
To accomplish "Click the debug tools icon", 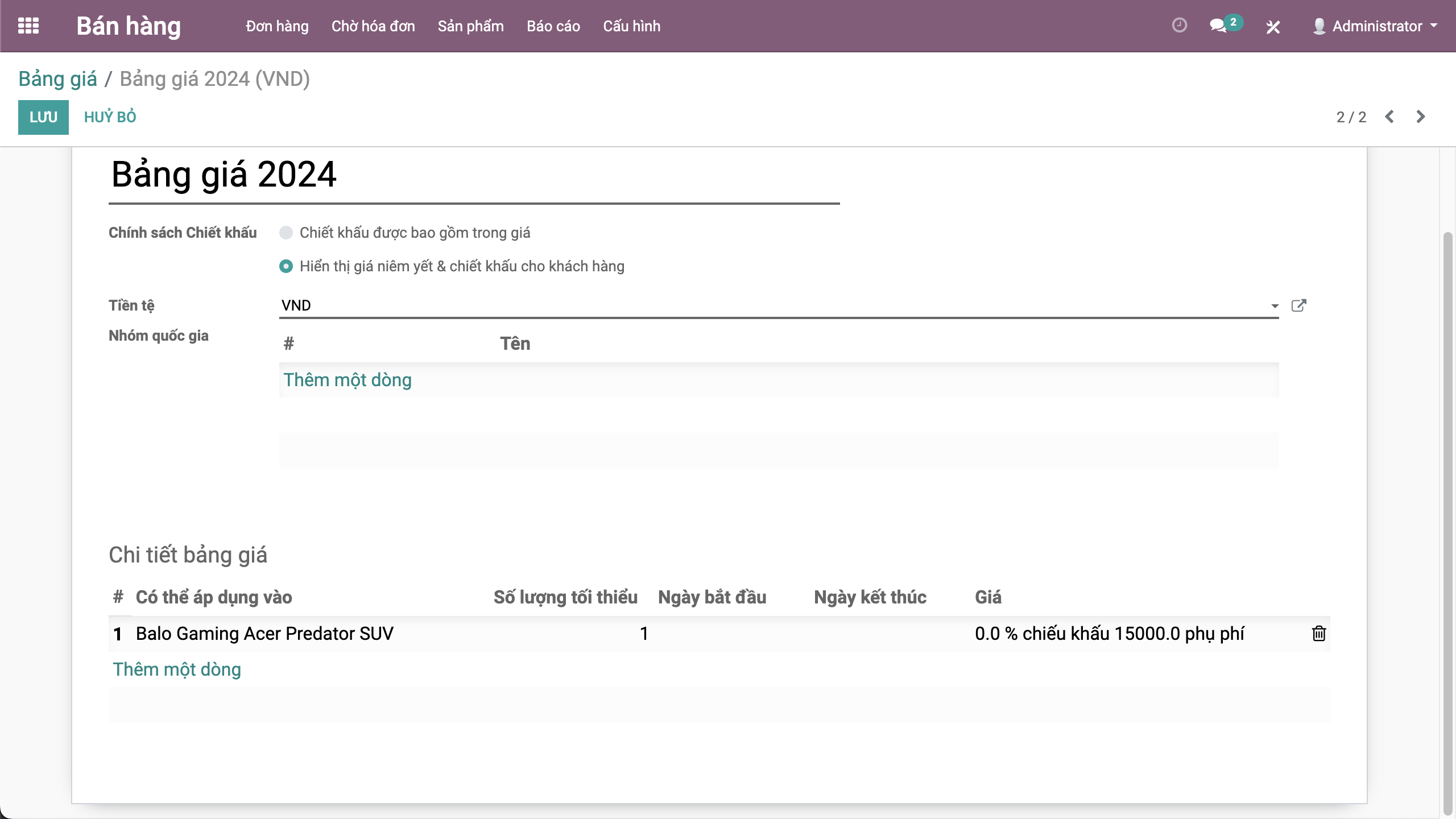I will [x=1273, y=27].
